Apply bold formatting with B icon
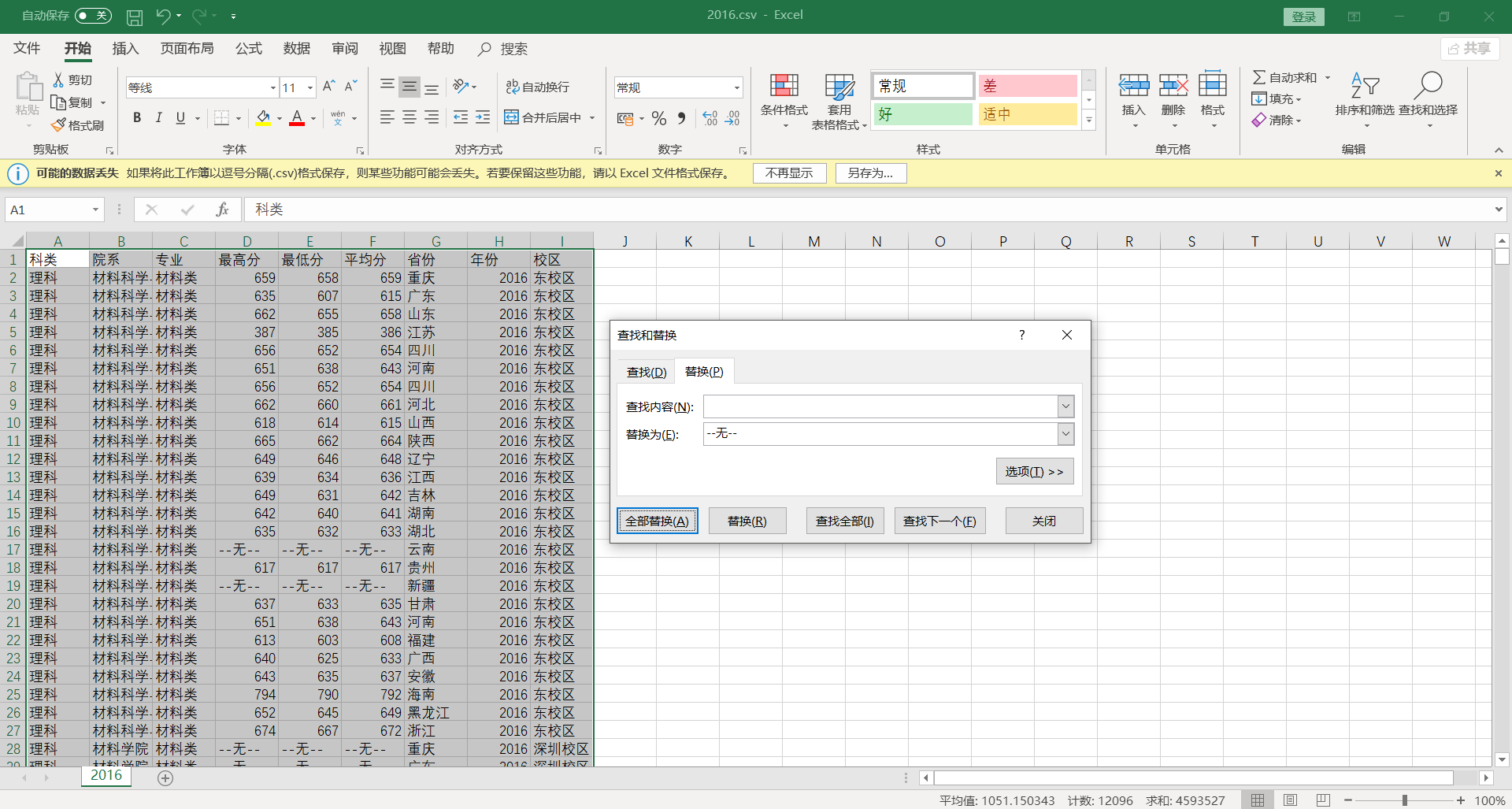 click(x=137, y=118)
